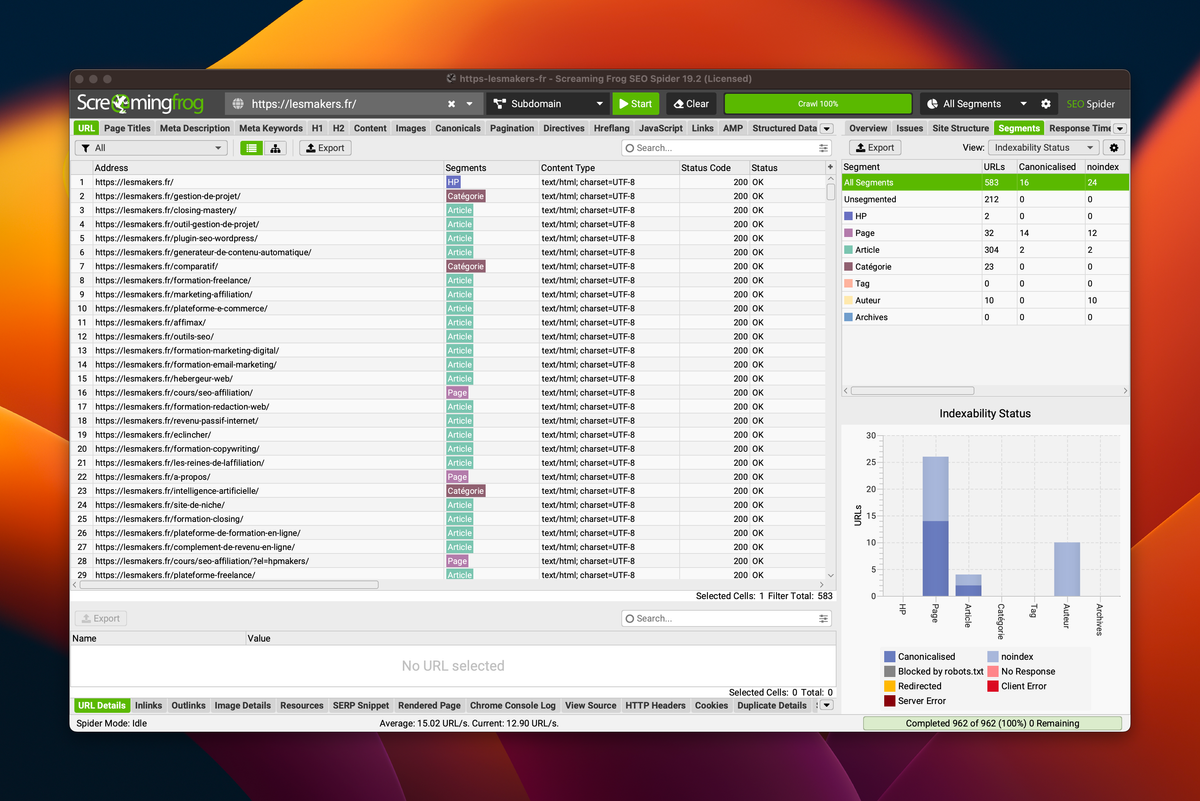Click the Clear eraser button
Viewport: 1200px width, 801px height.
pyautogui.click(x=689, y=104)
